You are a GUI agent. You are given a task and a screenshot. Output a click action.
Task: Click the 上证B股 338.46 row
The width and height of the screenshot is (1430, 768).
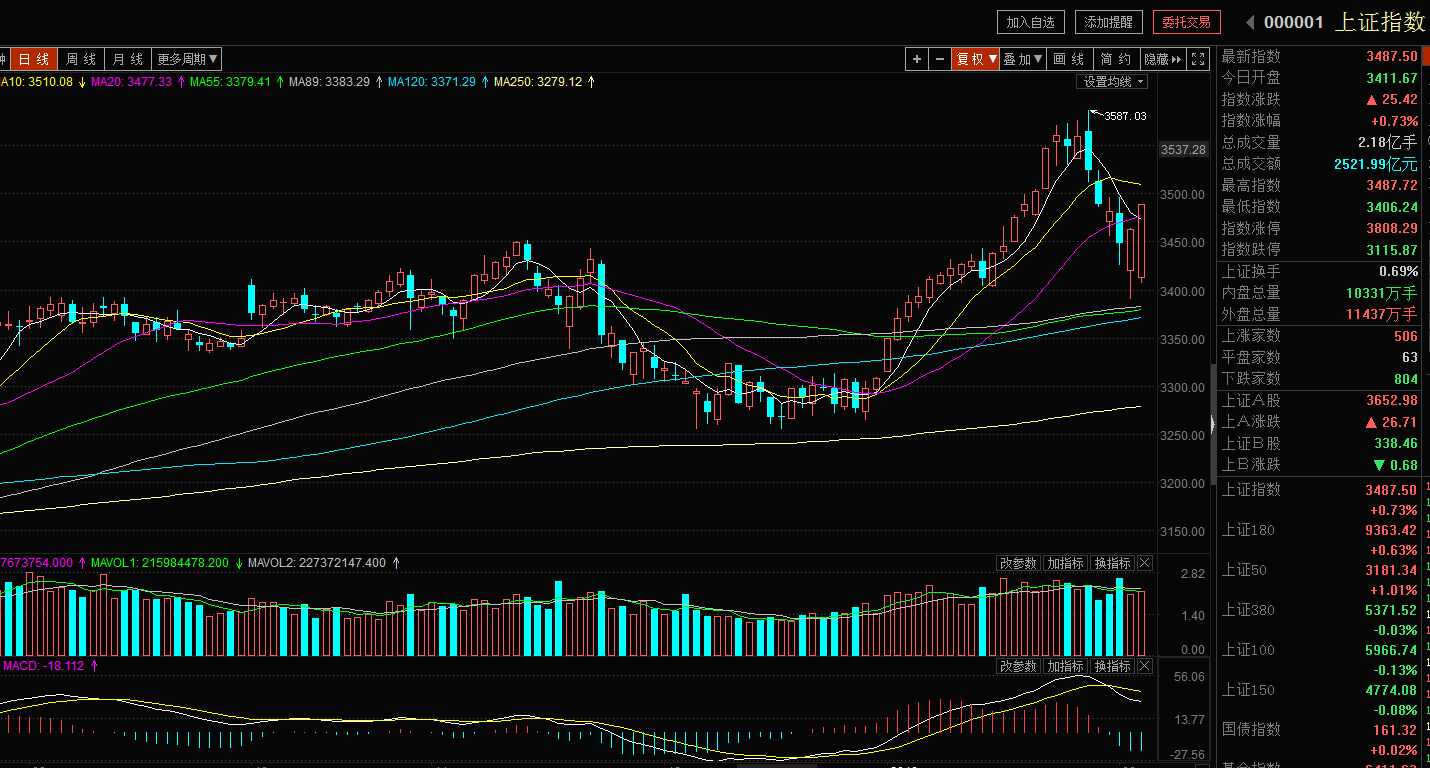point(1320,443)
